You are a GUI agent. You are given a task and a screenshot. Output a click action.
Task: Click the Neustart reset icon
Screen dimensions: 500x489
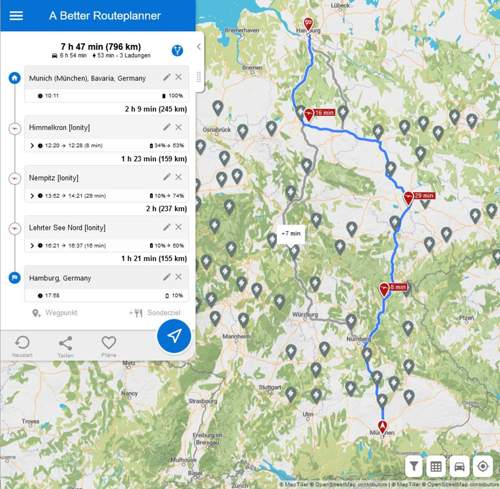22,346
